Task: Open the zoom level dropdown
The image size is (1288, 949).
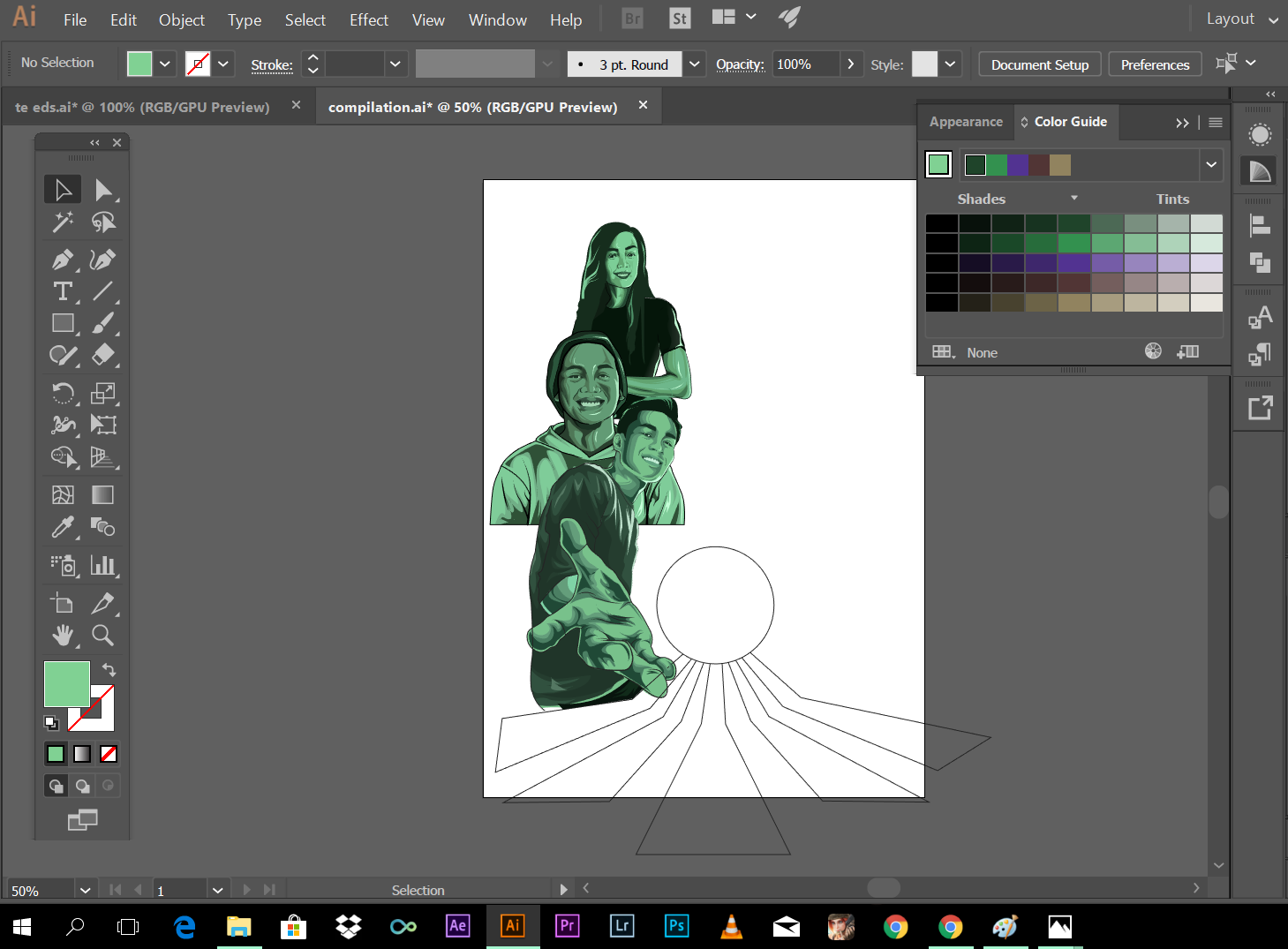Action: (x=85, y=890)
